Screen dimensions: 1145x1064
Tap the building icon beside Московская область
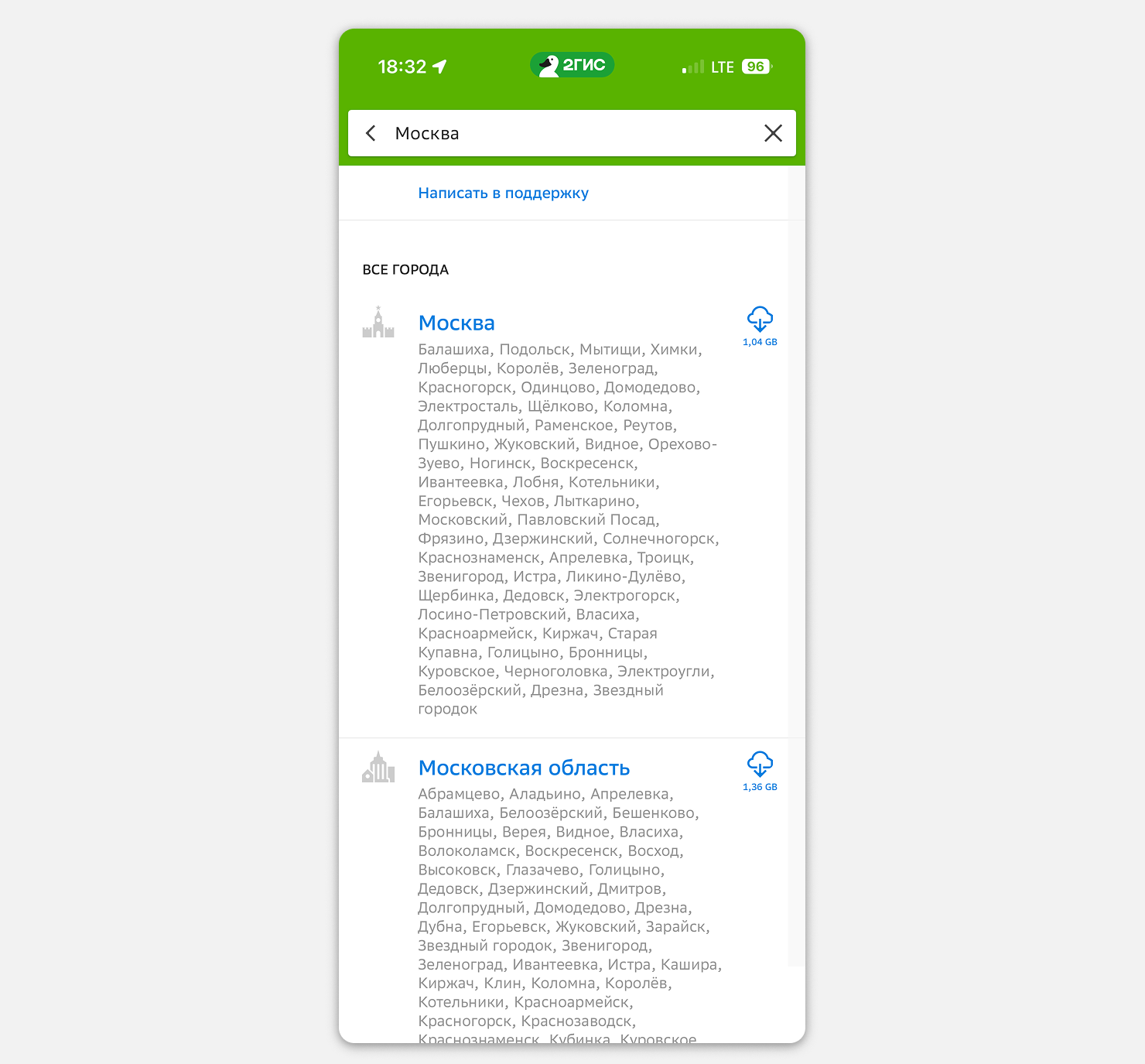pos(378,766)
